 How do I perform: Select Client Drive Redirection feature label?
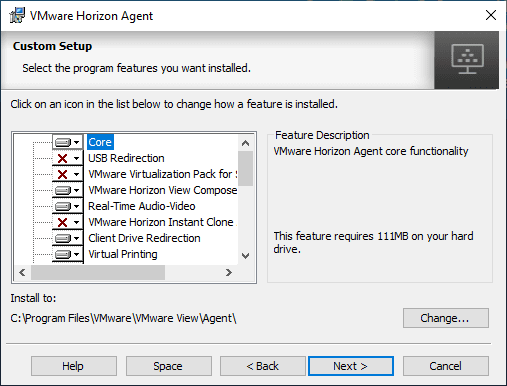tap(144, 238)
